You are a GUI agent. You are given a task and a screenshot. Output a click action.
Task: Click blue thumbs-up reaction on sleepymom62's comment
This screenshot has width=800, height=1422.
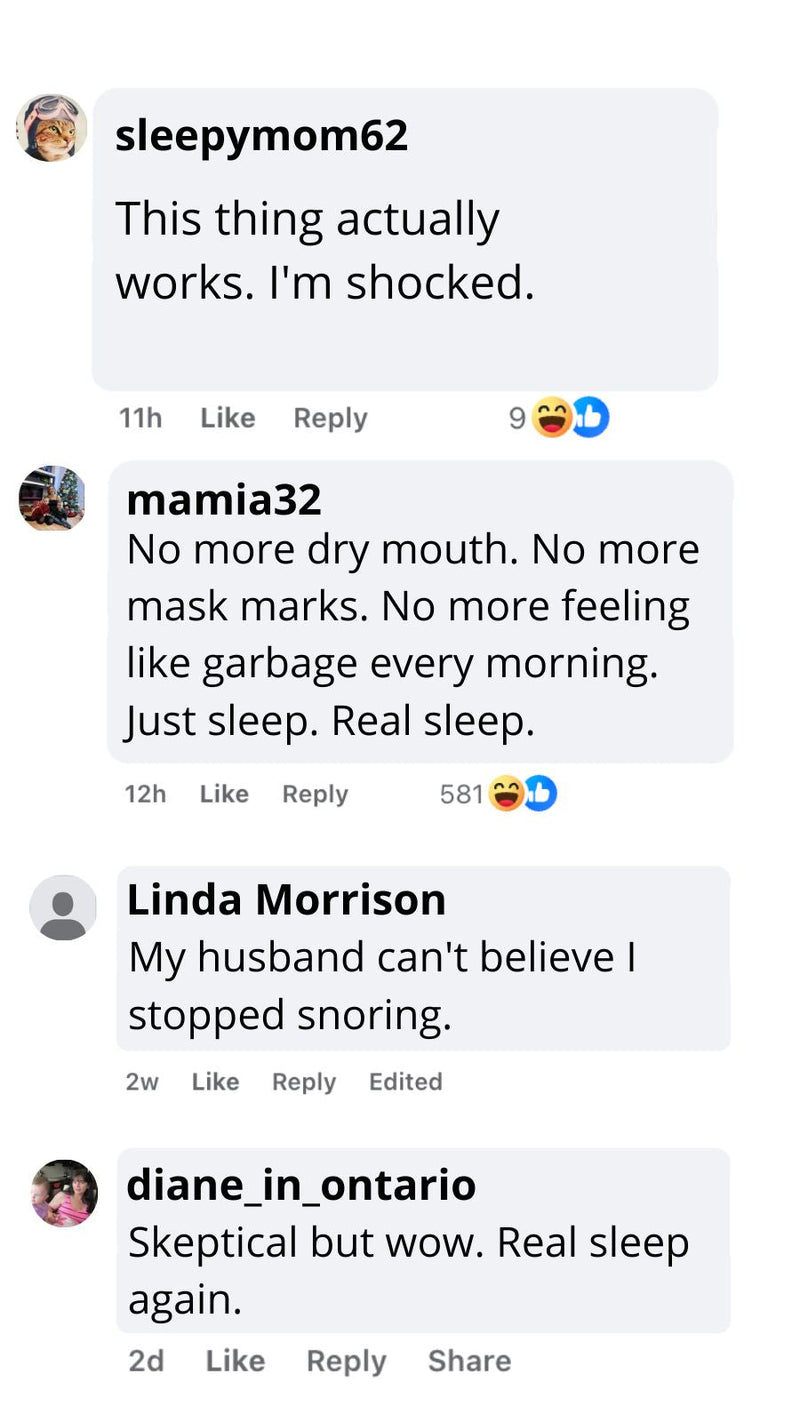pyautogui.click(x=590, y=418)
